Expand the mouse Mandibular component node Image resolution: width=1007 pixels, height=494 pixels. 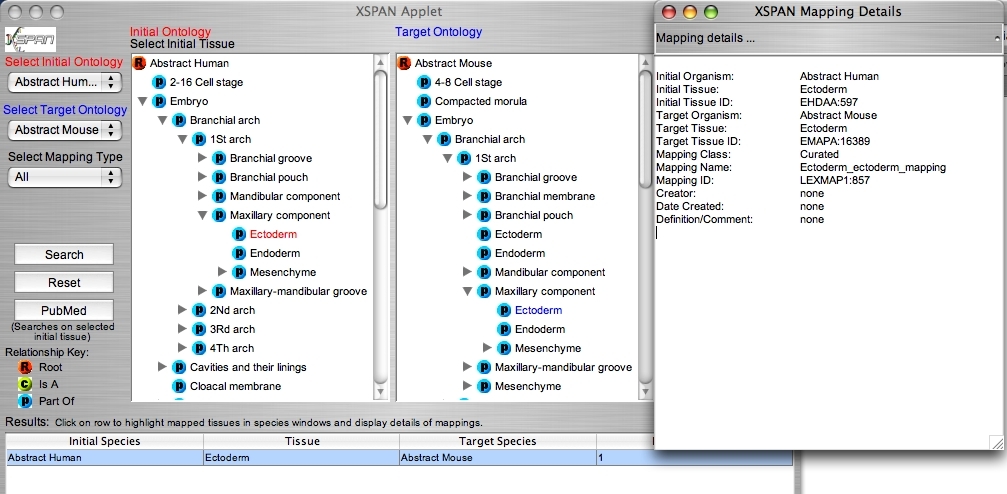tap(468, 272)
